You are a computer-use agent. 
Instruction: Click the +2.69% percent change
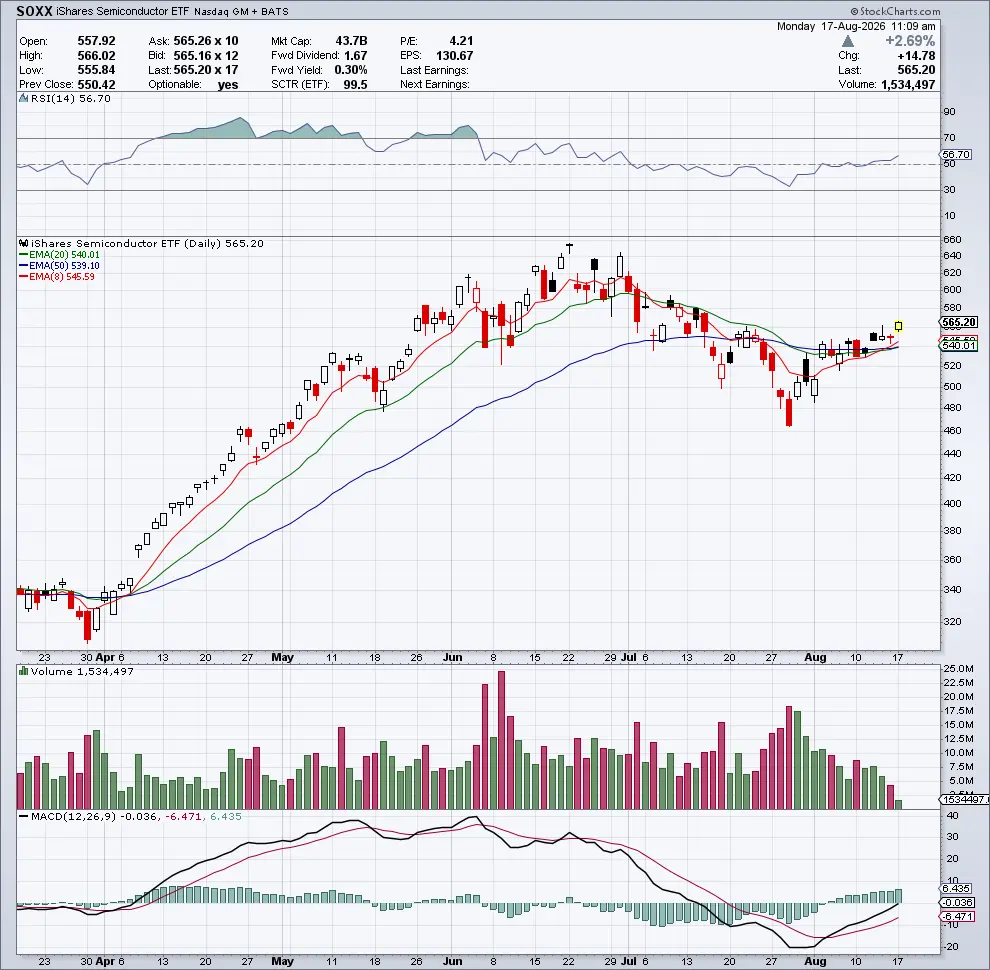[910, 41]
